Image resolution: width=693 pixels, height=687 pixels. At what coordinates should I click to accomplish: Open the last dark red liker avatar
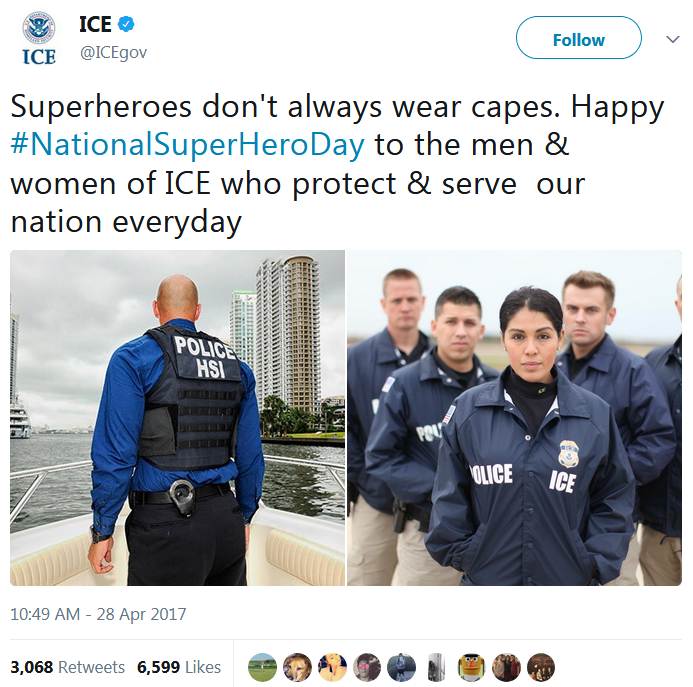(x=541, y=667)
